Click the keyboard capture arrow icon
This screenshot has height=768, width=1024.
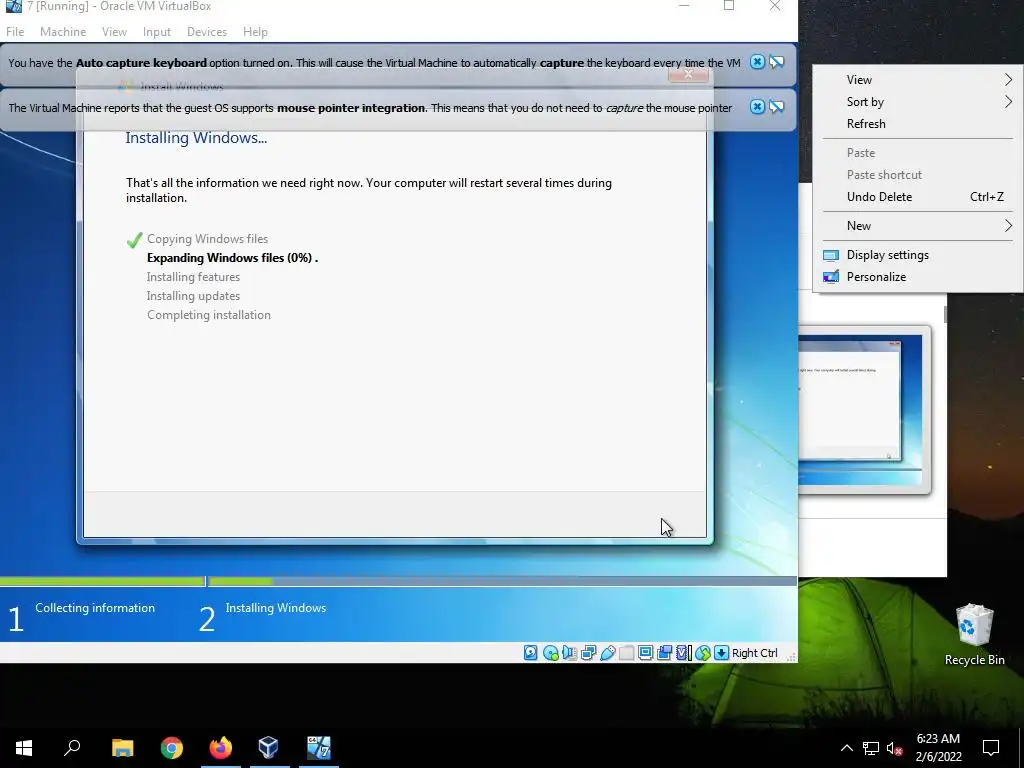[722, 652]
